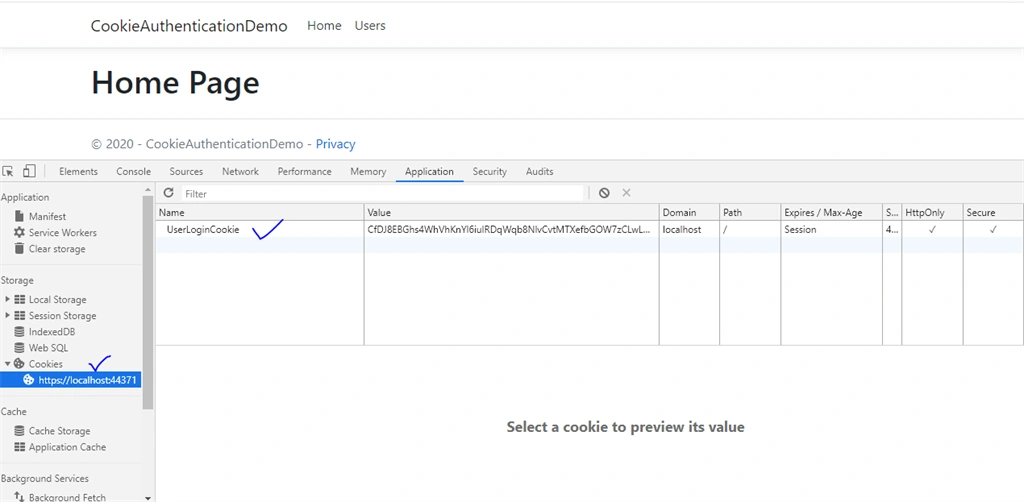Click the Cache Storage database icon
The image size is (1024, 502).
click(x=20, y=431)
